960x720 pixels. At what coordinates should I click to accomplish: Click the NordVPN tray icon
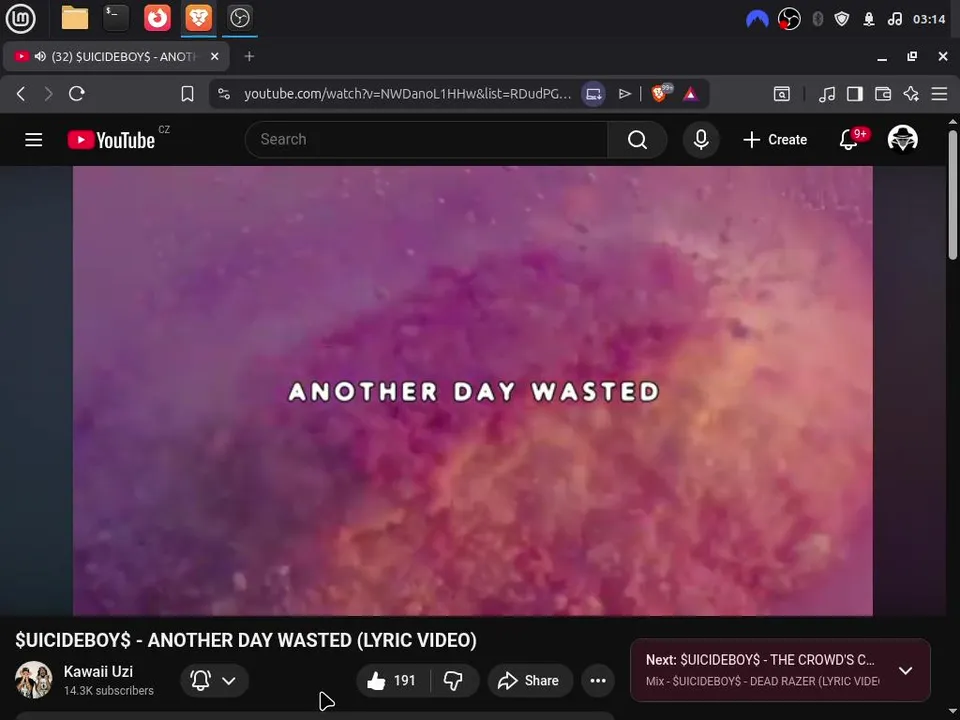point(757,20)
